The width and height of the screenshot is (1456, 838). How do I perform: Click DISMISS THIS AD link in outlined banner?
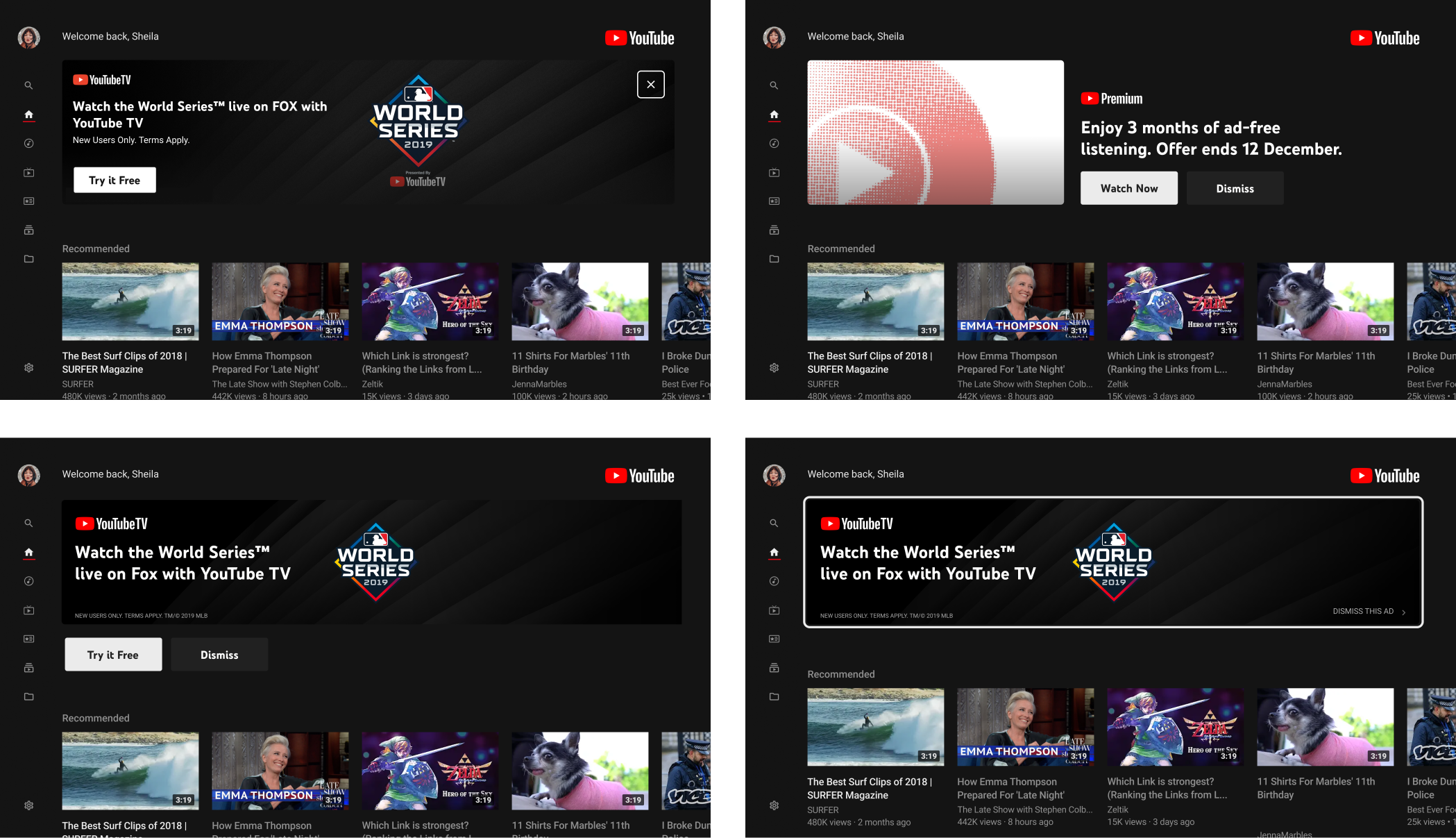coord(1369,612)
